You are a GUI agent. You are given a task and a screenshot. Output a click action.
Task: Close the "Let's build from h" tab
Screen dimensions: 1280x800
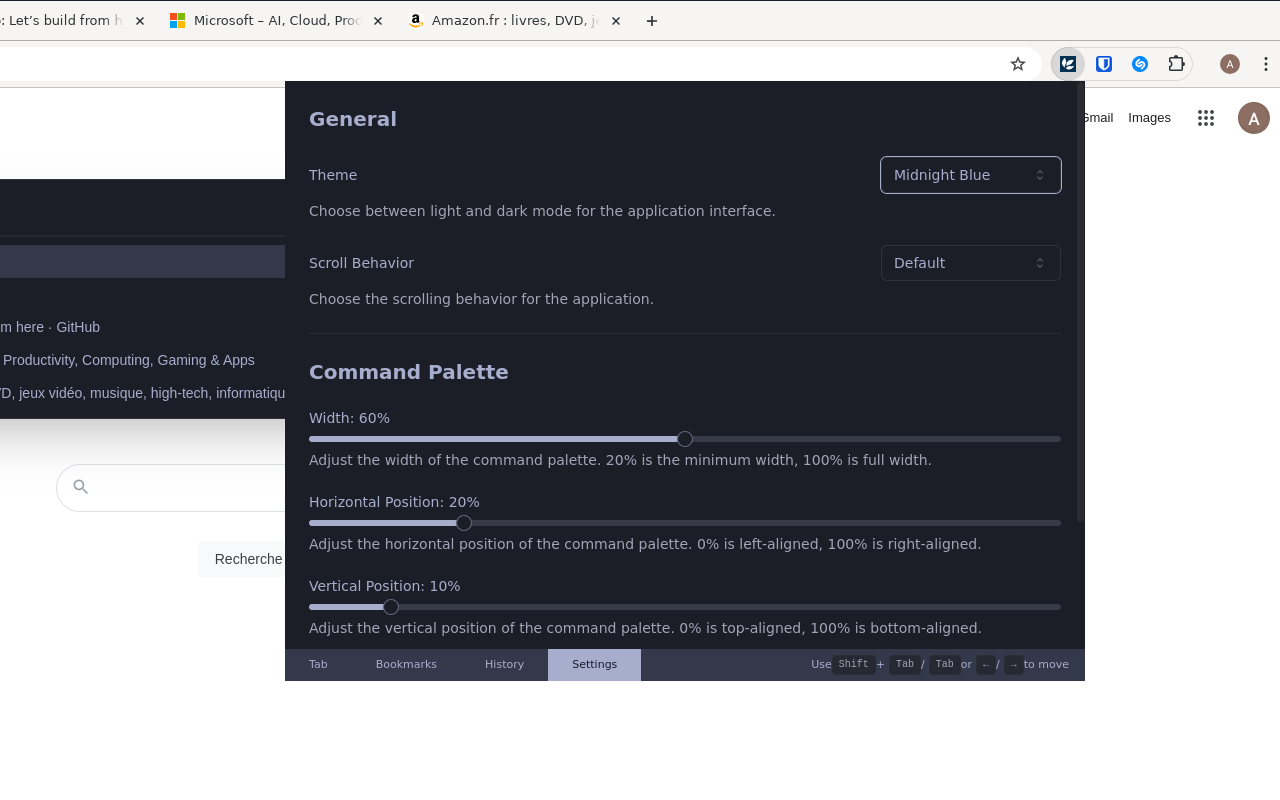pos(140,21)
